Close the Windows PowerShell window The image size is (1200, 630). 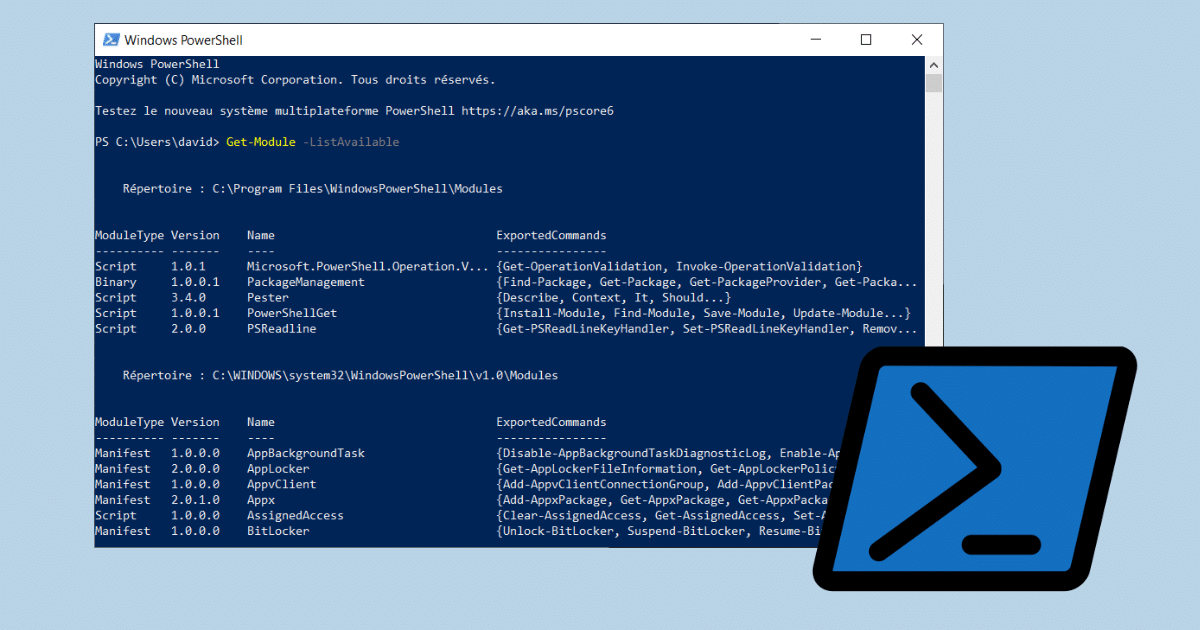coord(917,40)
